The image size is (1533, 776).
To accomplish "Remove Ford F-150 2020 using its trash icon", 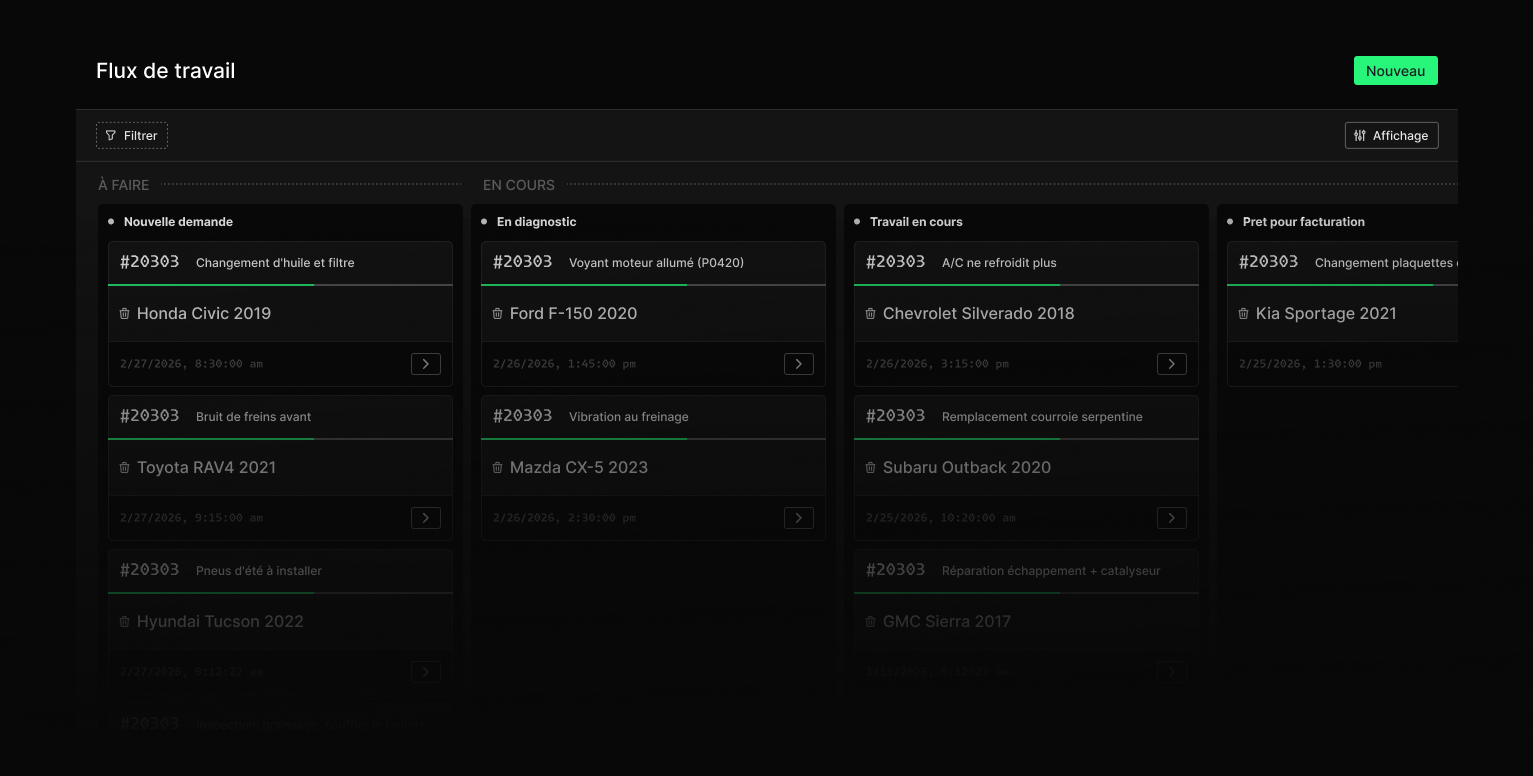I will pyautogui.click(x=498, y=314).
